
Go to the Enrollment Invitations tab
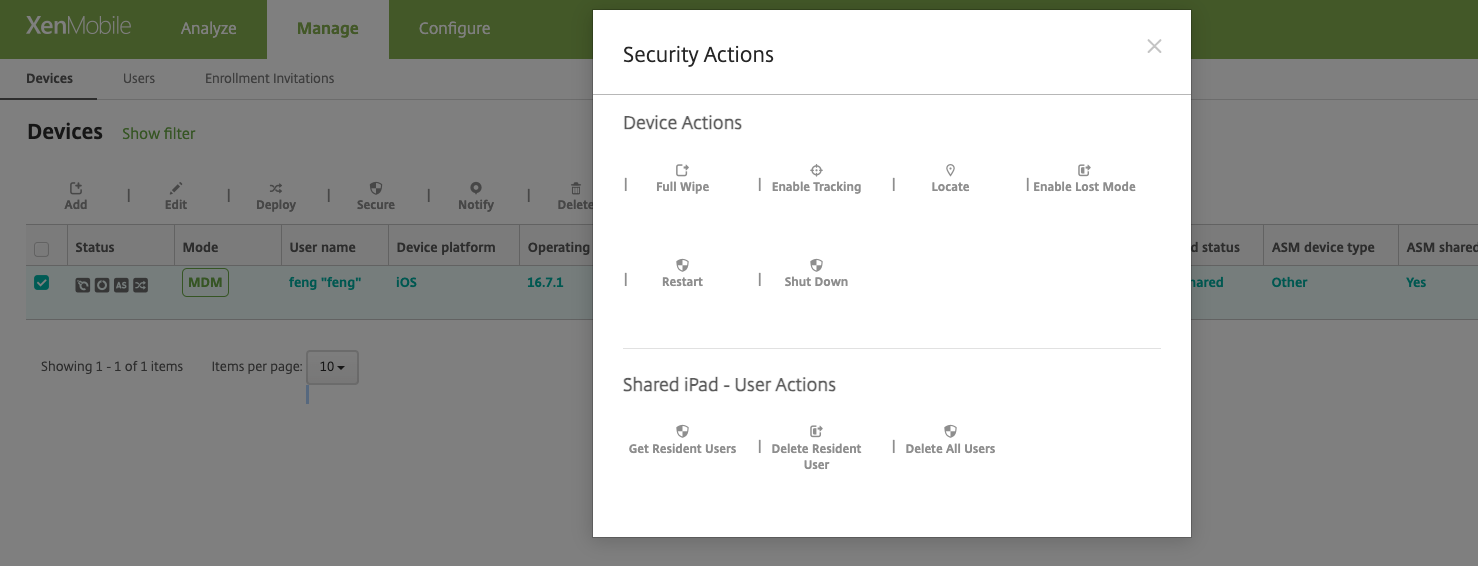[269, 78]
